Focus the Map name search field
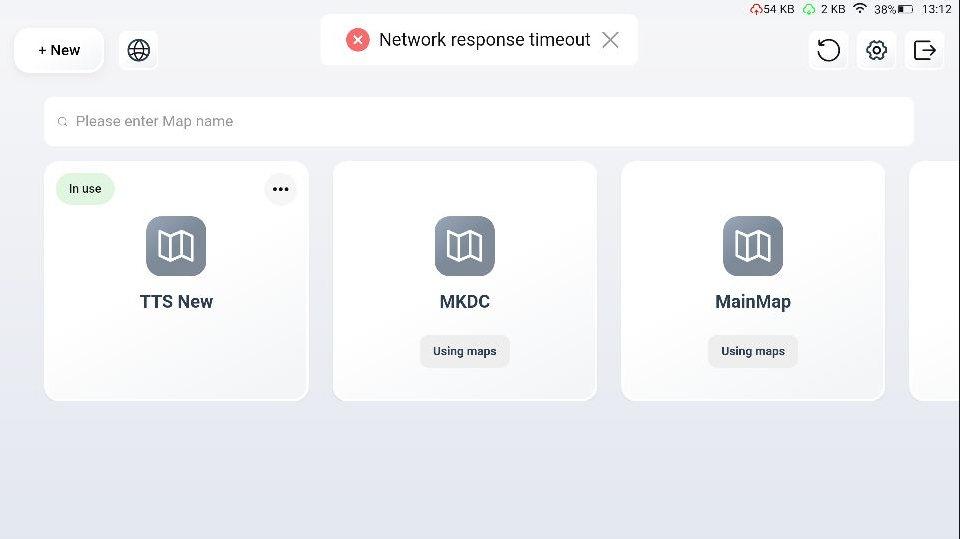This screenshot has width=960, height=539. [480, 121]
